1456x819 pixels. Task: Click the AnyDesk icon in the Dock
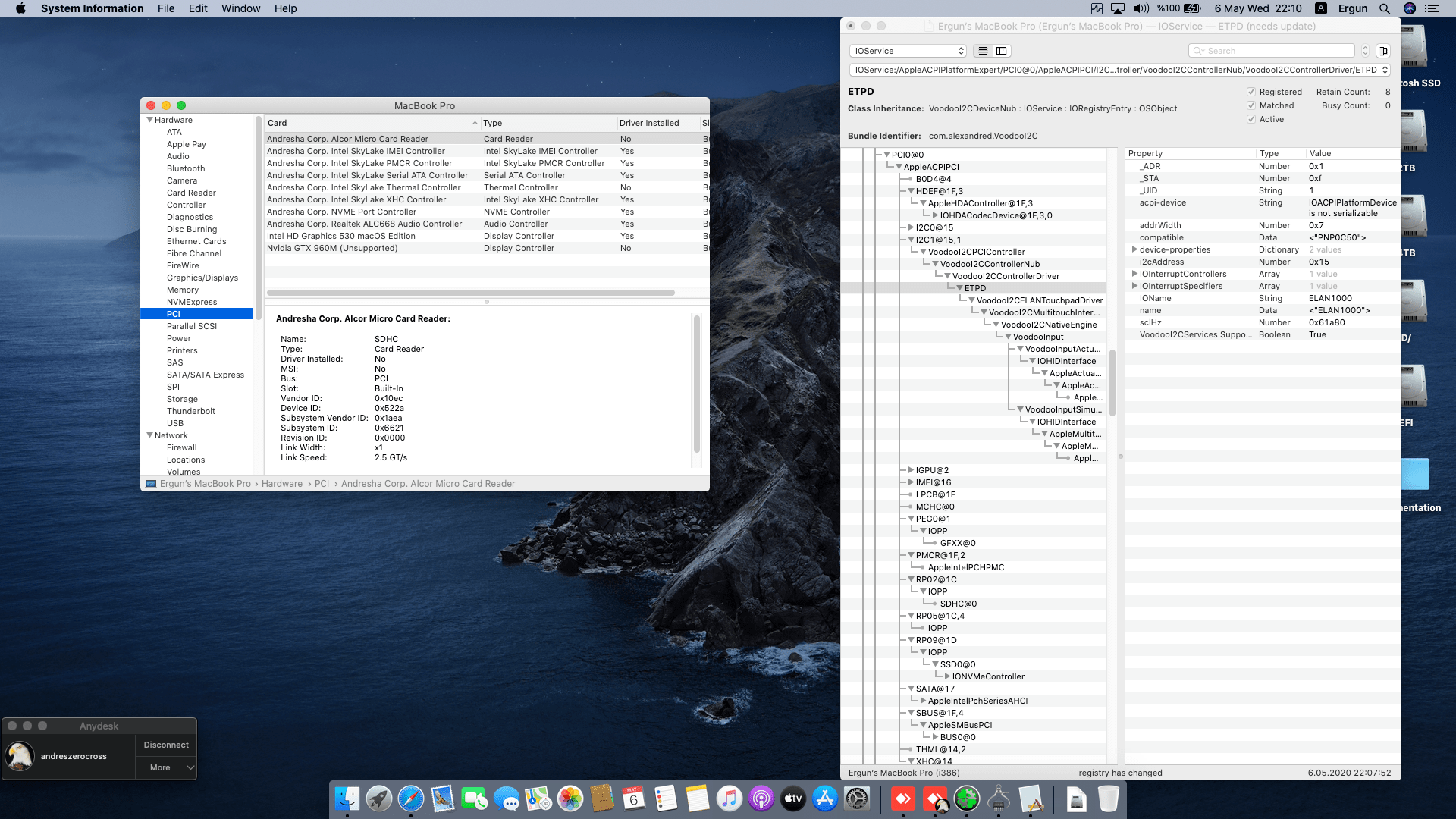point(903,799)
